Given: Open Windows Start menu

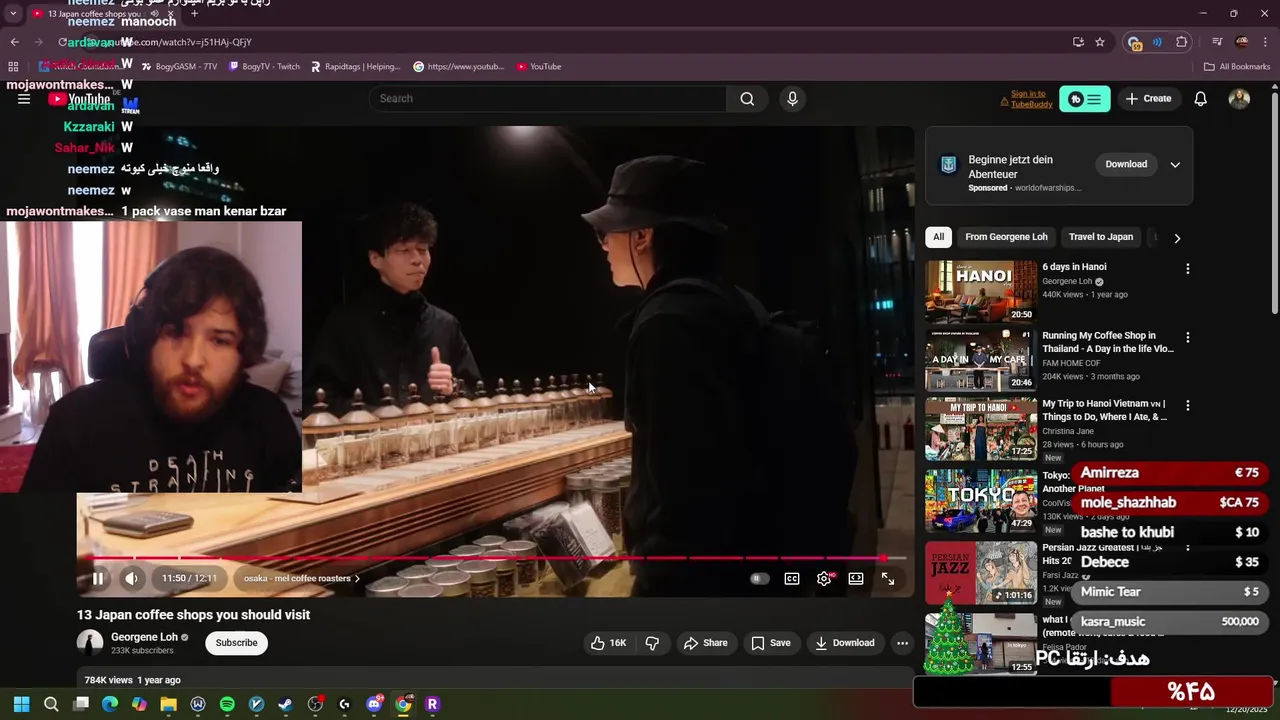Looking at the screenshot, I should (x=22, y=704).
